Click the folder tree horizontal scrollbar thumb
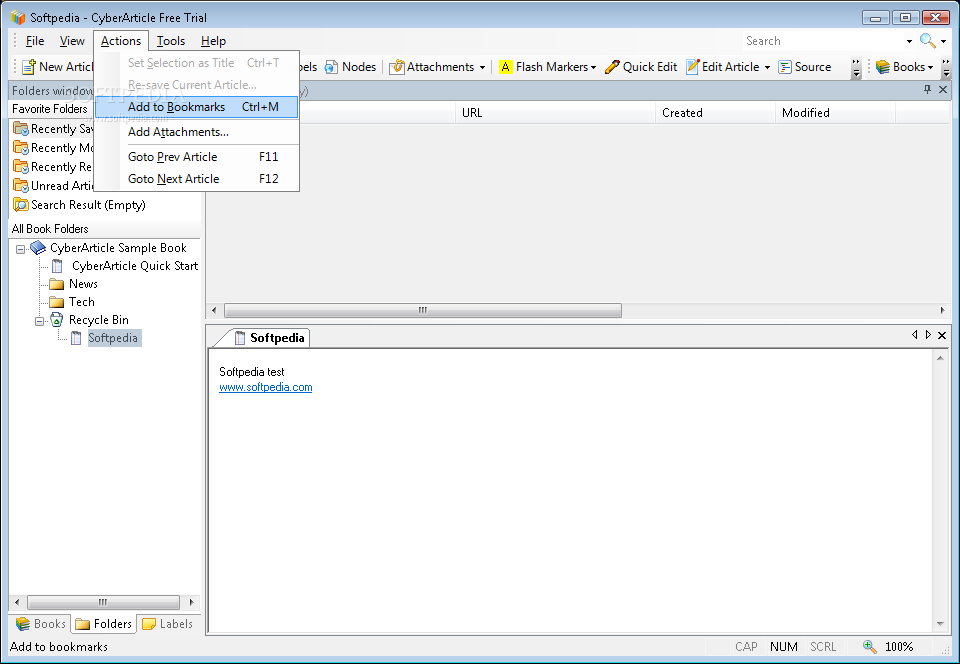The height and width of the screenshot is (664, 960). coord(103,602)
